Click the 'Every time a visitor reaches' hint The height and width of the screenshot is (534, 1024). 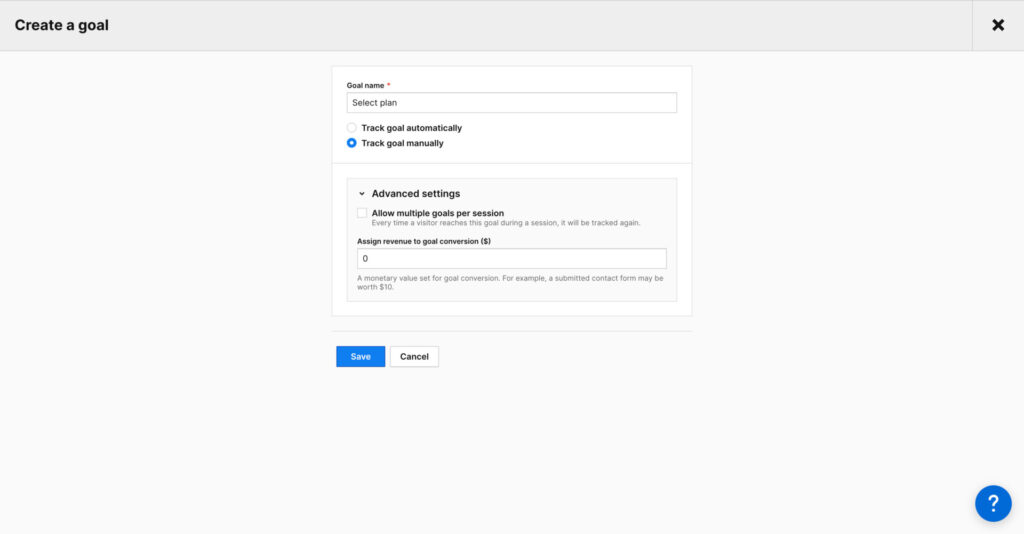pyautogui.click(x=505, y=223)
